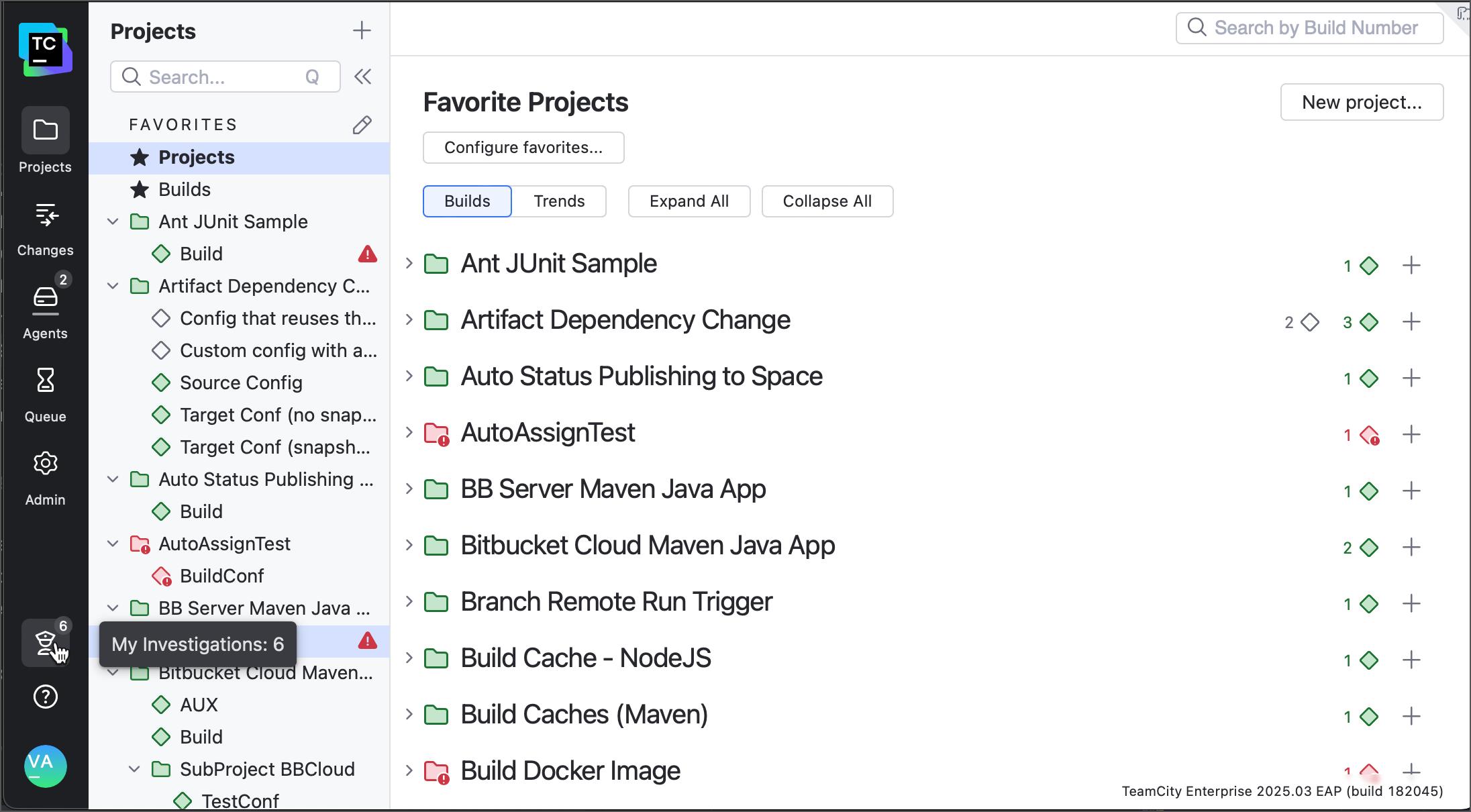The height and width of the screenshot is (812, 1471).
Task: Expand Ant JUnit Sample project row
Action: (409, 264)
